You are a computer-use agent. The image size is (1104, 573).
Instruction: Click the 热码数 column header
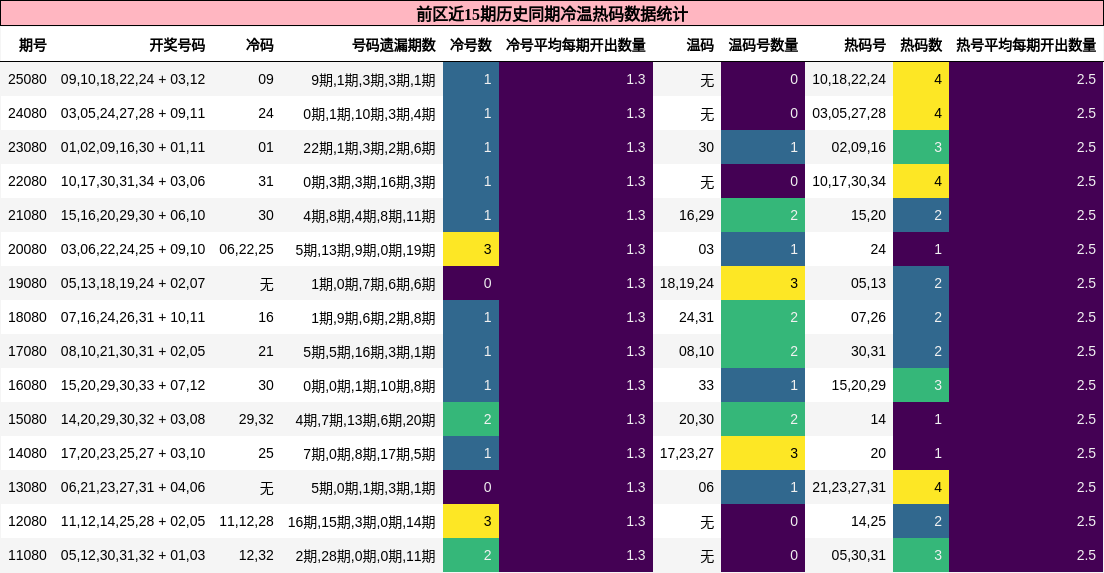click(921, 45)
